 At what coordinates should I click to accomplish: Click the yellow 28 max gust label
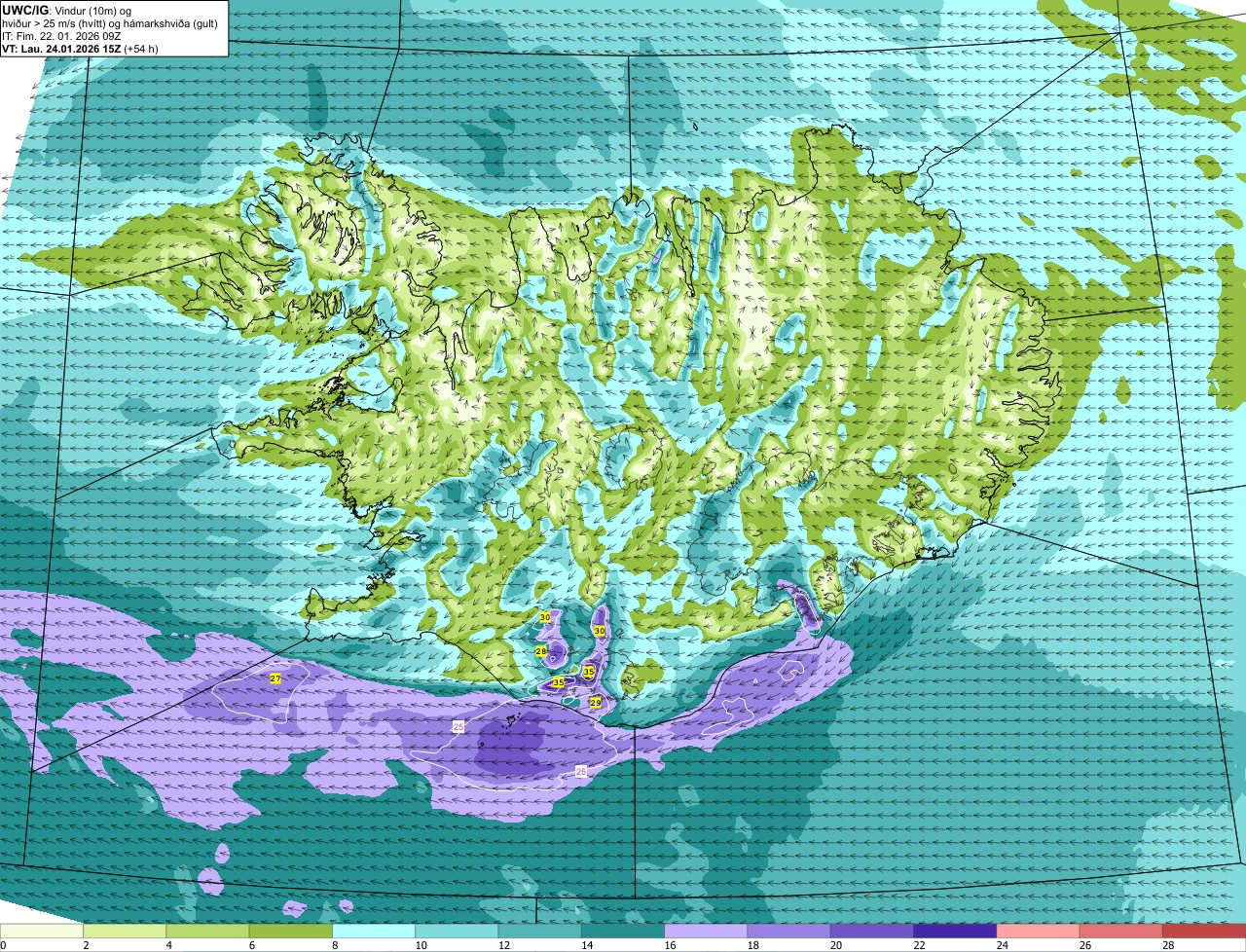point(541,651)
